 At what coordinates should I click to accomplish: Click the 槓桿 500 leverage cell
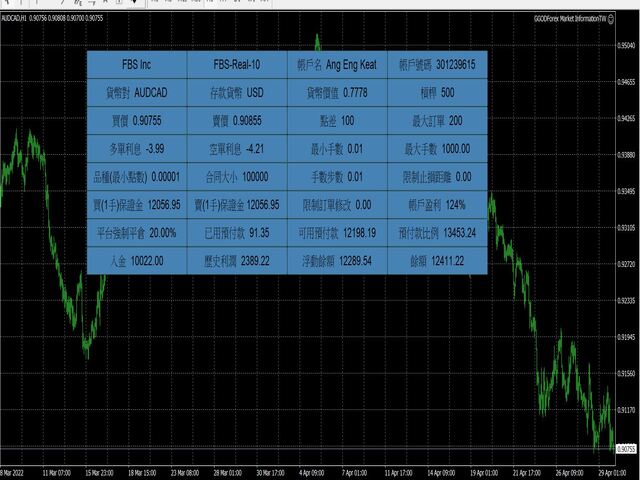point(438,93)
